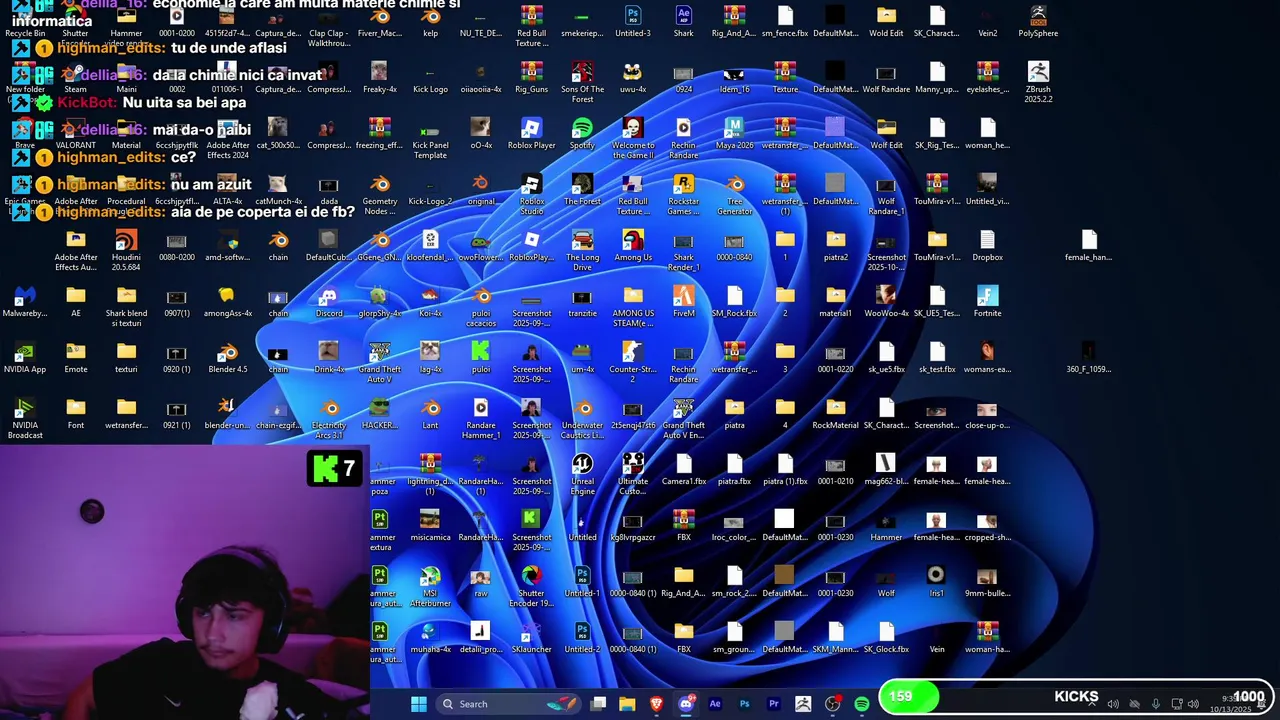Select the Underwater Caustics Blender file
Viewport: 1280px width, 720px height.
coord(582,417)
